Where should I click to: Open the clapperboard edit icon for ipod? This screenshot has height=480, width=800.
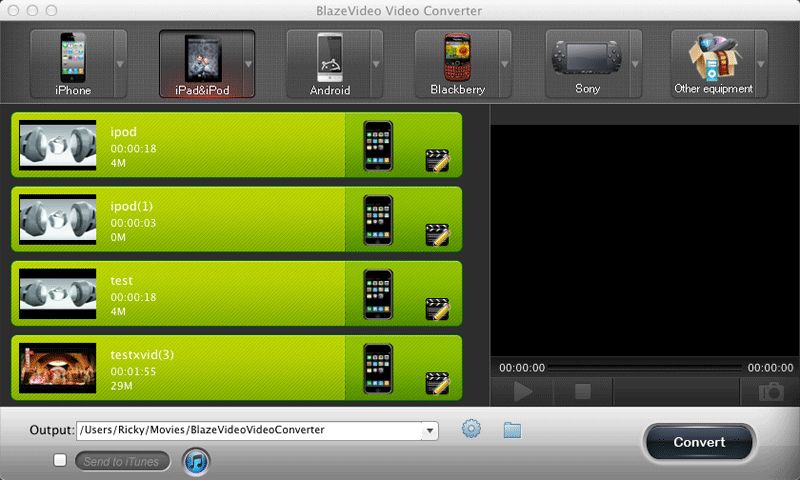tap(437, 160)
